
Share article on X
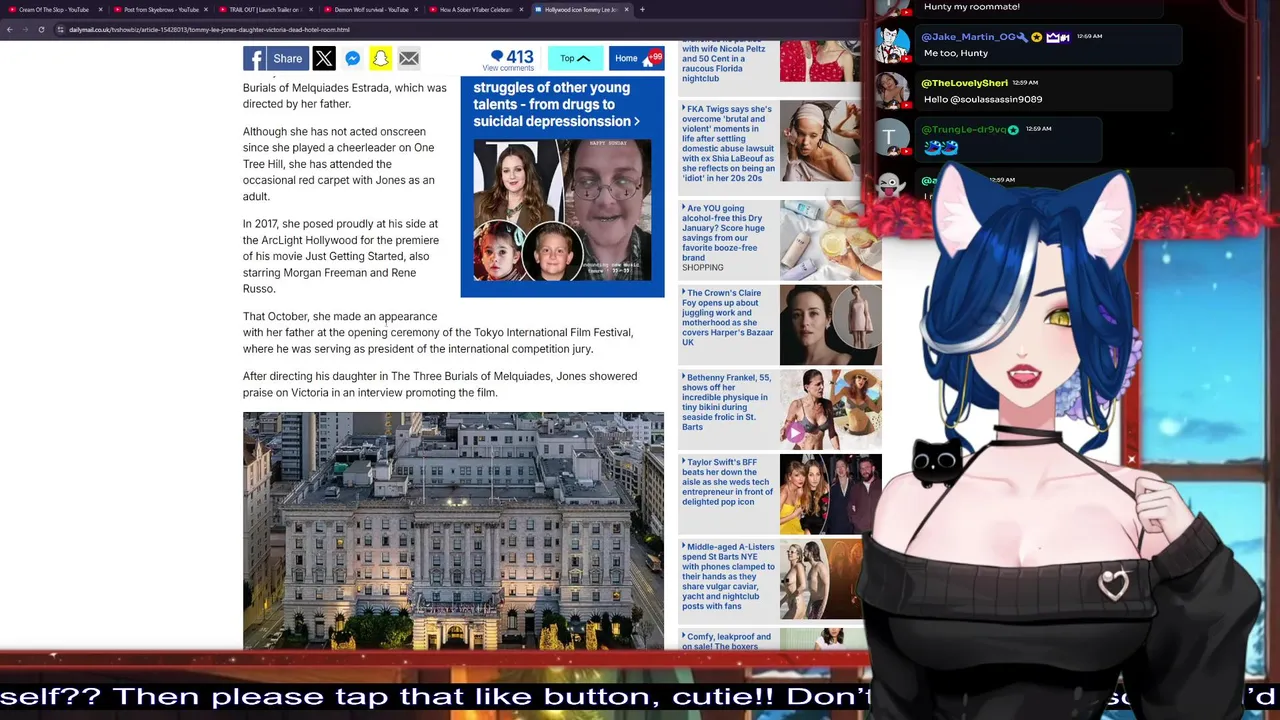pos(324,58)
